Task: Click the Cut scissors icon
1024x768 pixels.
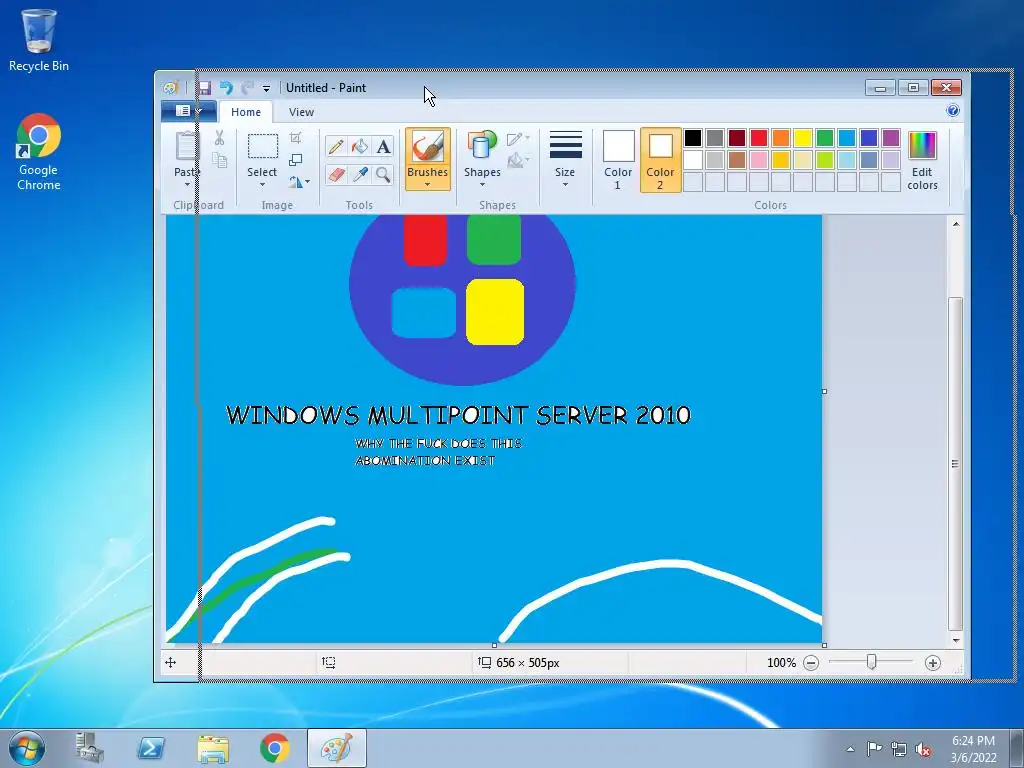Action: 219,138
